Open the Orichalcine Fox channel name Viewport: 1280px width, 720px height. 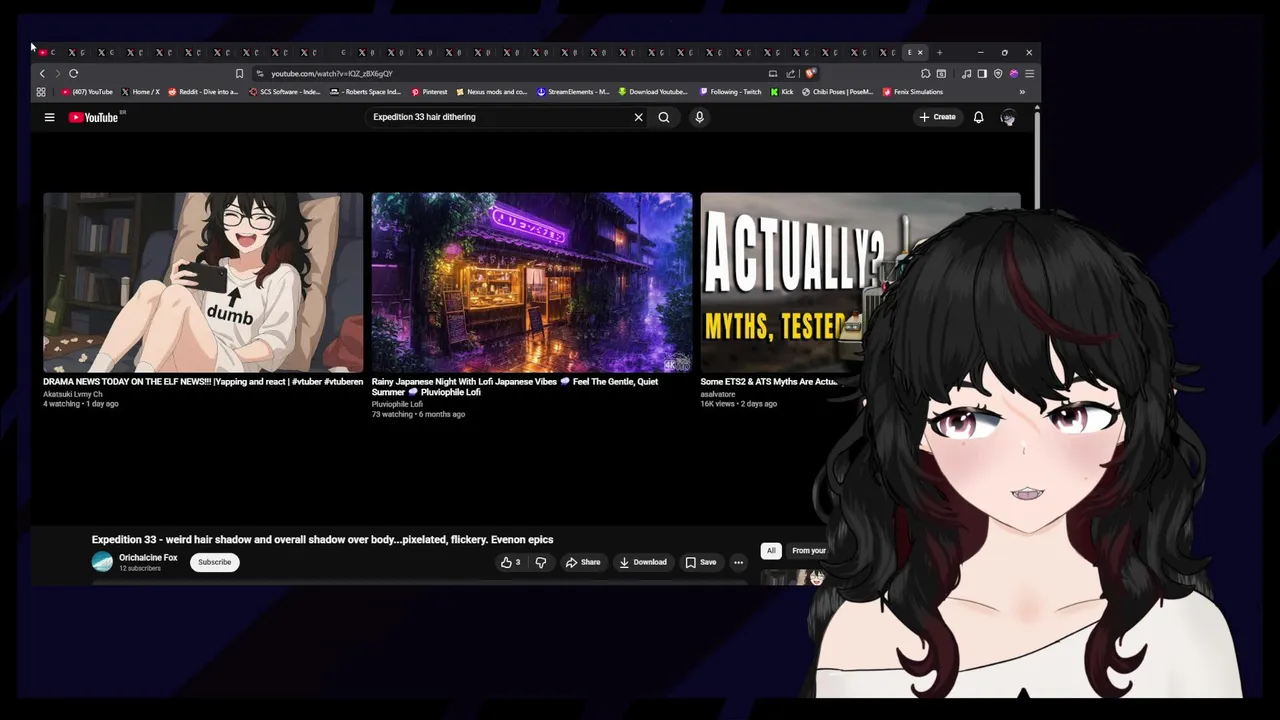click(x=148, y=558)
